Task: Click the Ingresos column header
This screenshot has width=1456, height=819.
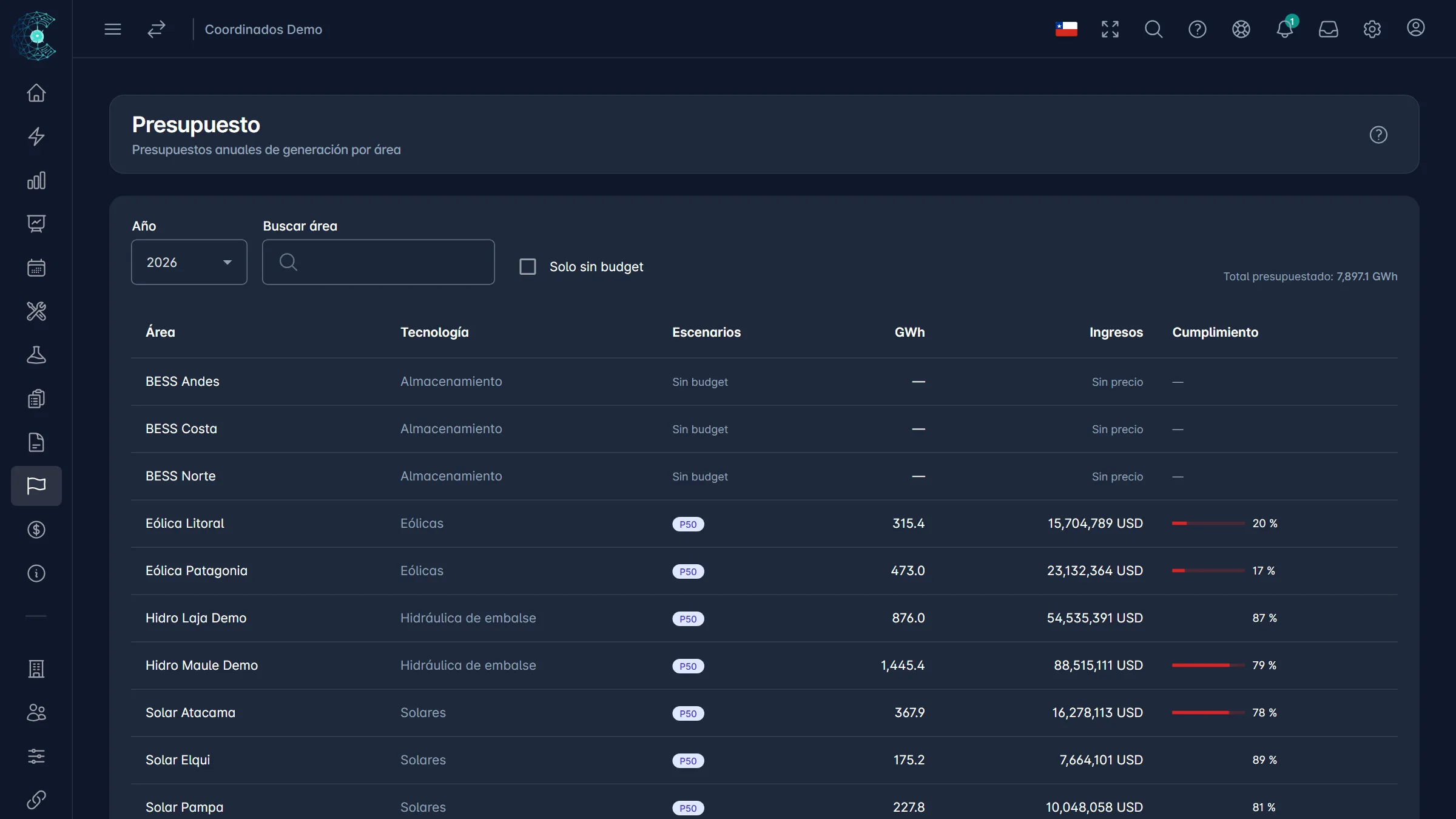Action: [x=1116, y=332]
